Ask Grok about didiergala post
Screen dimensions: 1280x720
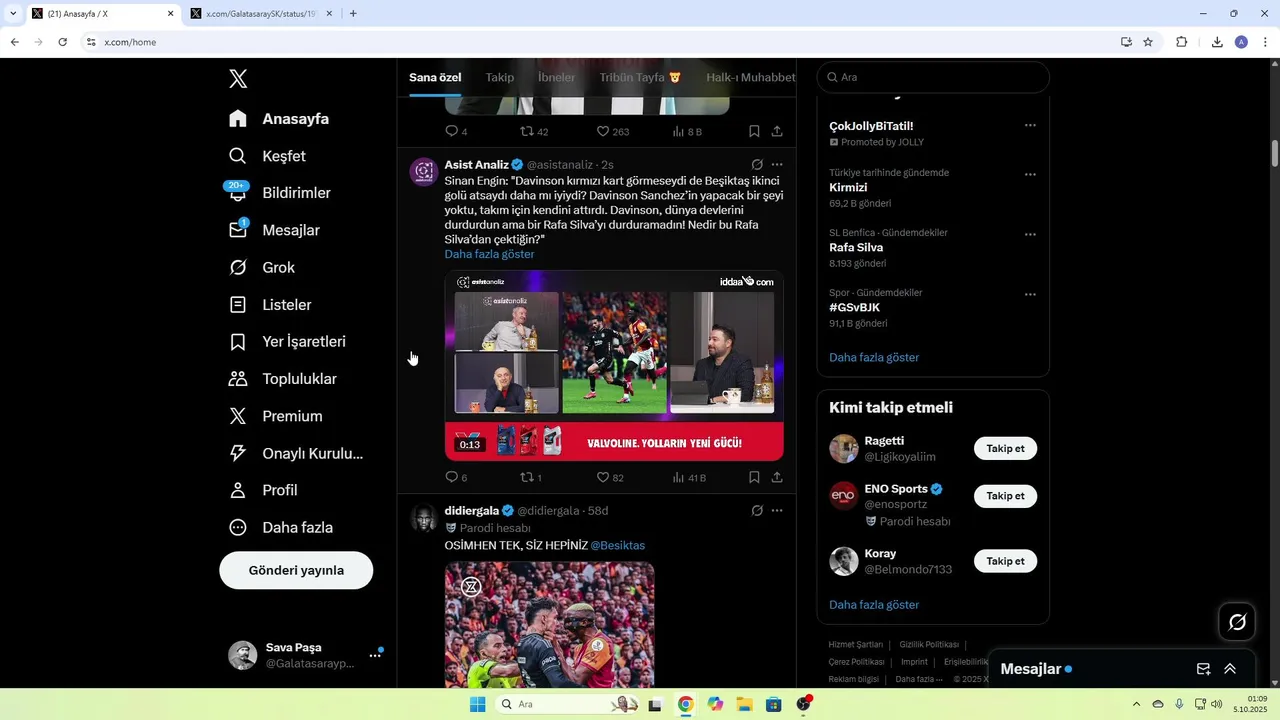[757, 510]
